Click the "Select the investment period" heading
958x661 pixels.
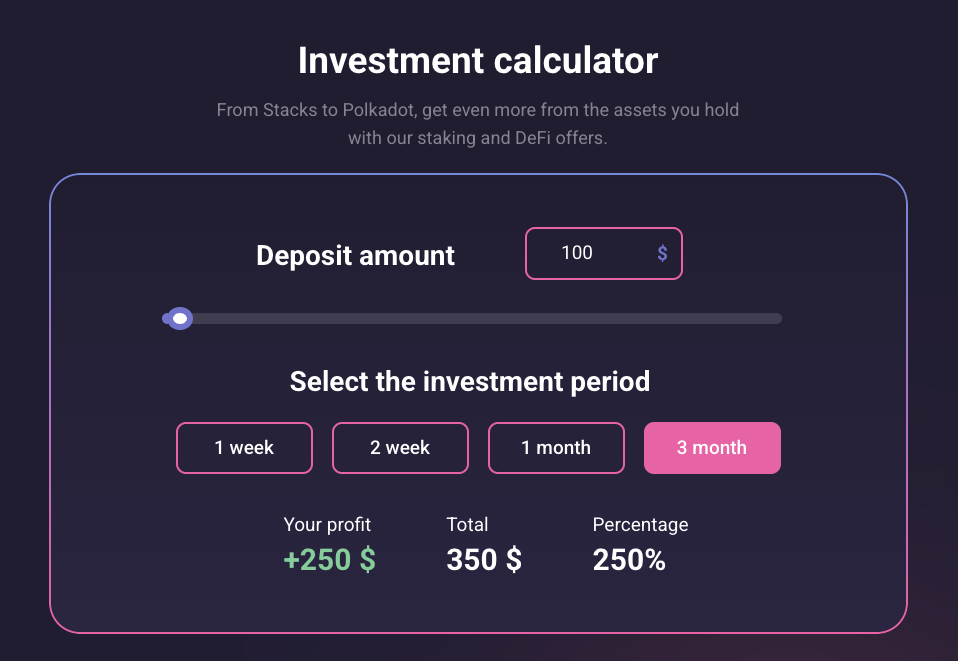[470, 382]
